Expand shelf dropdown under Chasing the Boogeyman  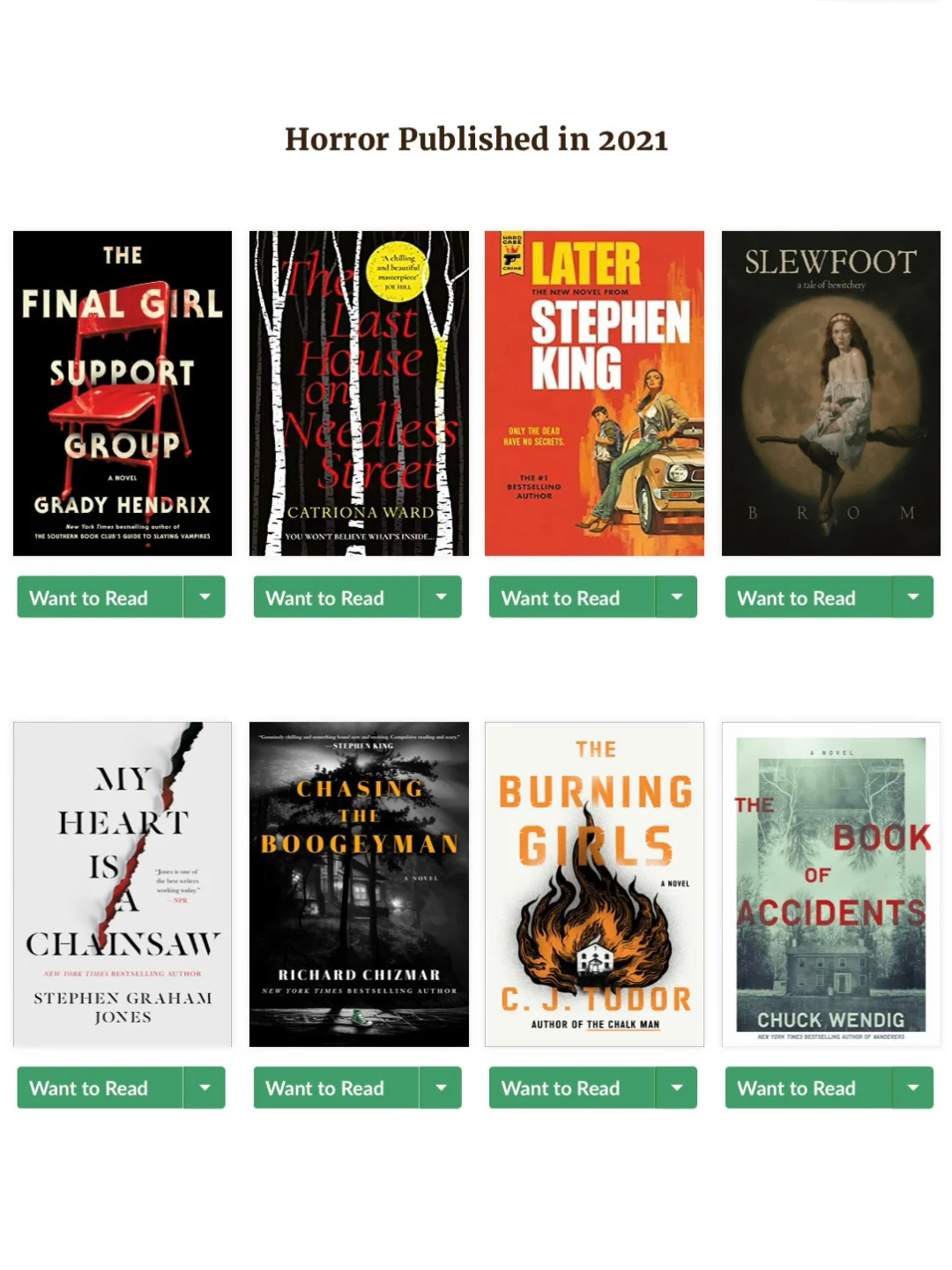click(x=441, y=1088)
